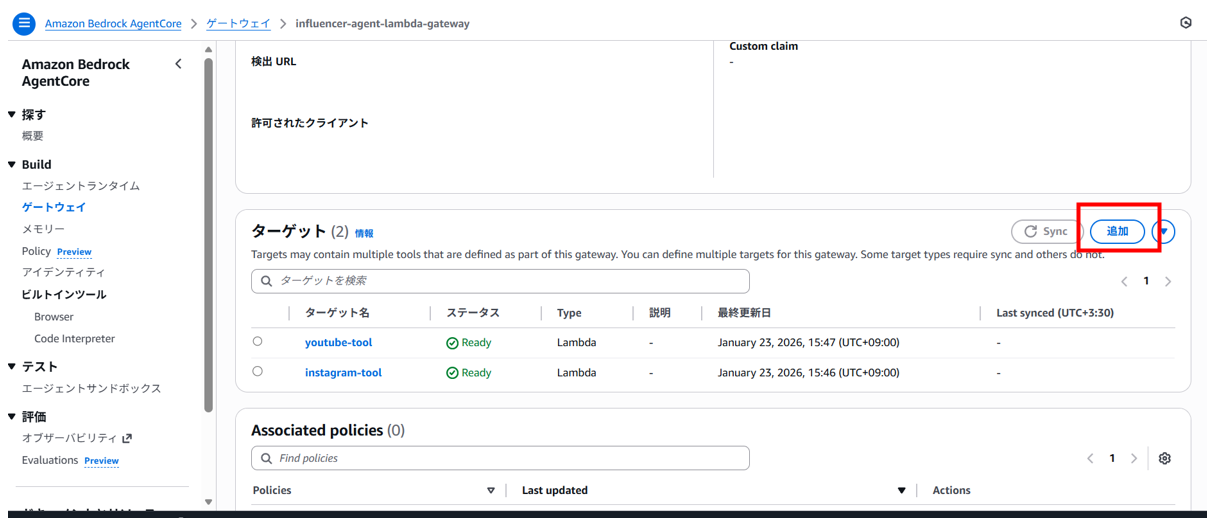Click Preview badge next to Policy

click(74, 252)
